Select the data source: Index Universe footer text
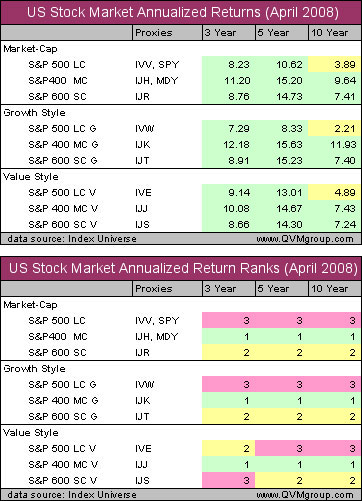Screen dimensions: 362x501 point(72,239)
